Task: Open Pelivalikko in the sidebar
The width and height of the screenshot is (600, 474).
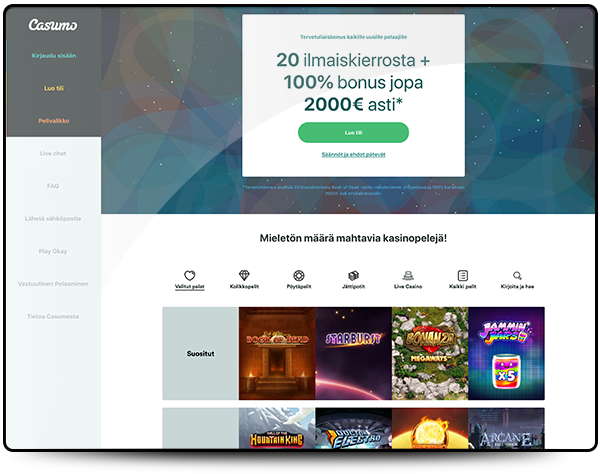Action: [54, 121]
